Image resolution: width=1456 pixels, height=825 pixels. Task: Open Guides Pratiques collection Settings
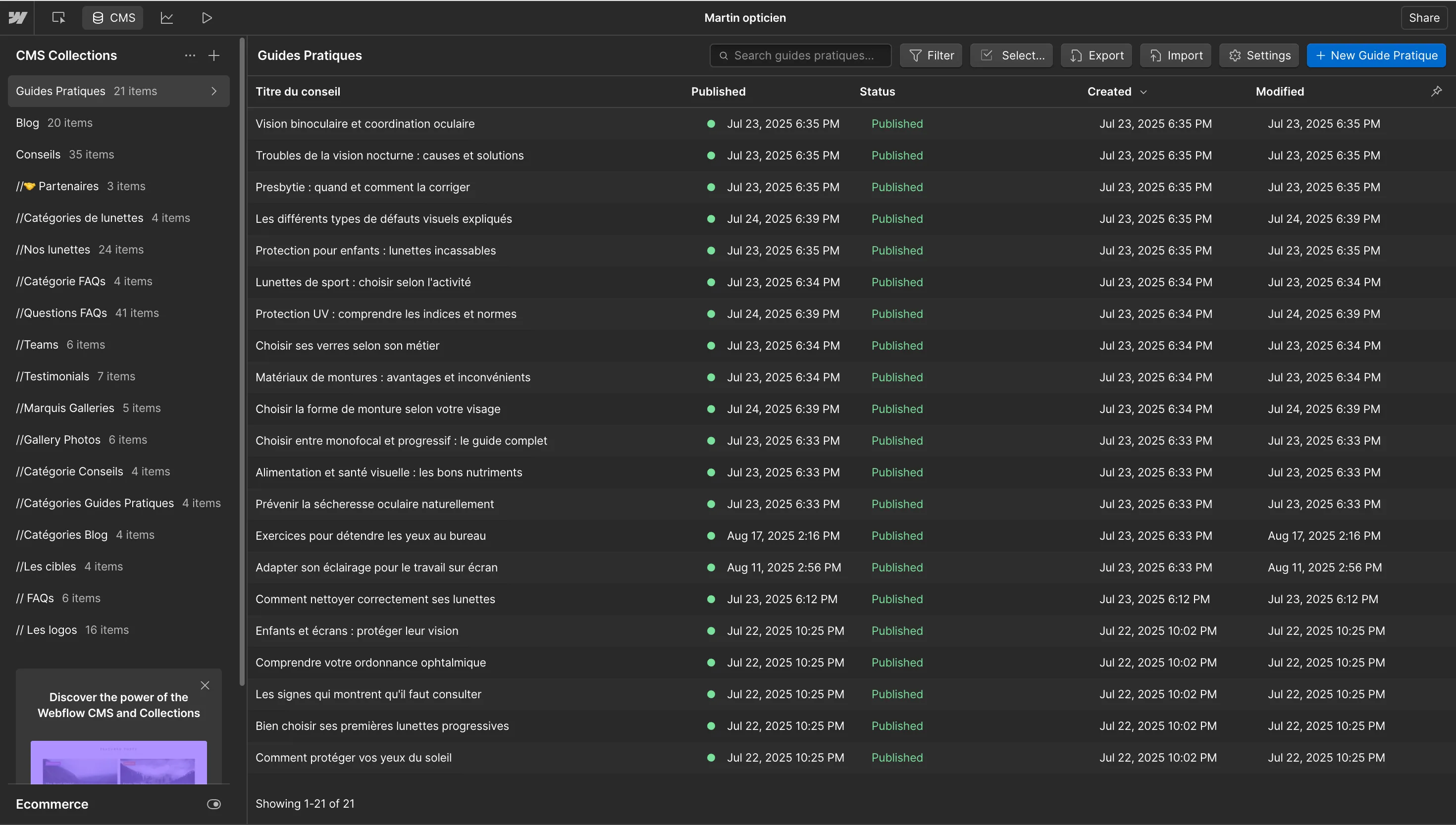(1259, 55)
